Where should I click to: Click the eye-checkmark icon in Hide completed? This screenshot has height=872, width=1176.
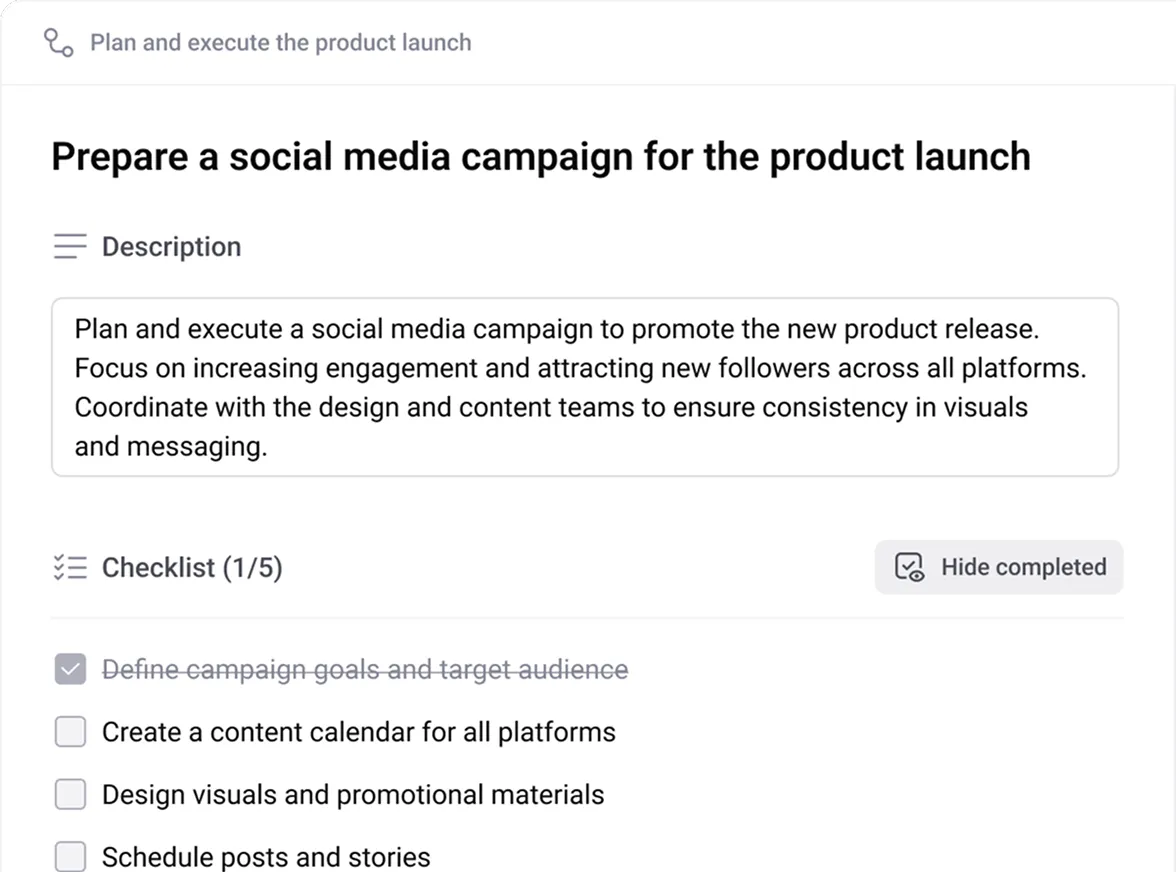909,568
